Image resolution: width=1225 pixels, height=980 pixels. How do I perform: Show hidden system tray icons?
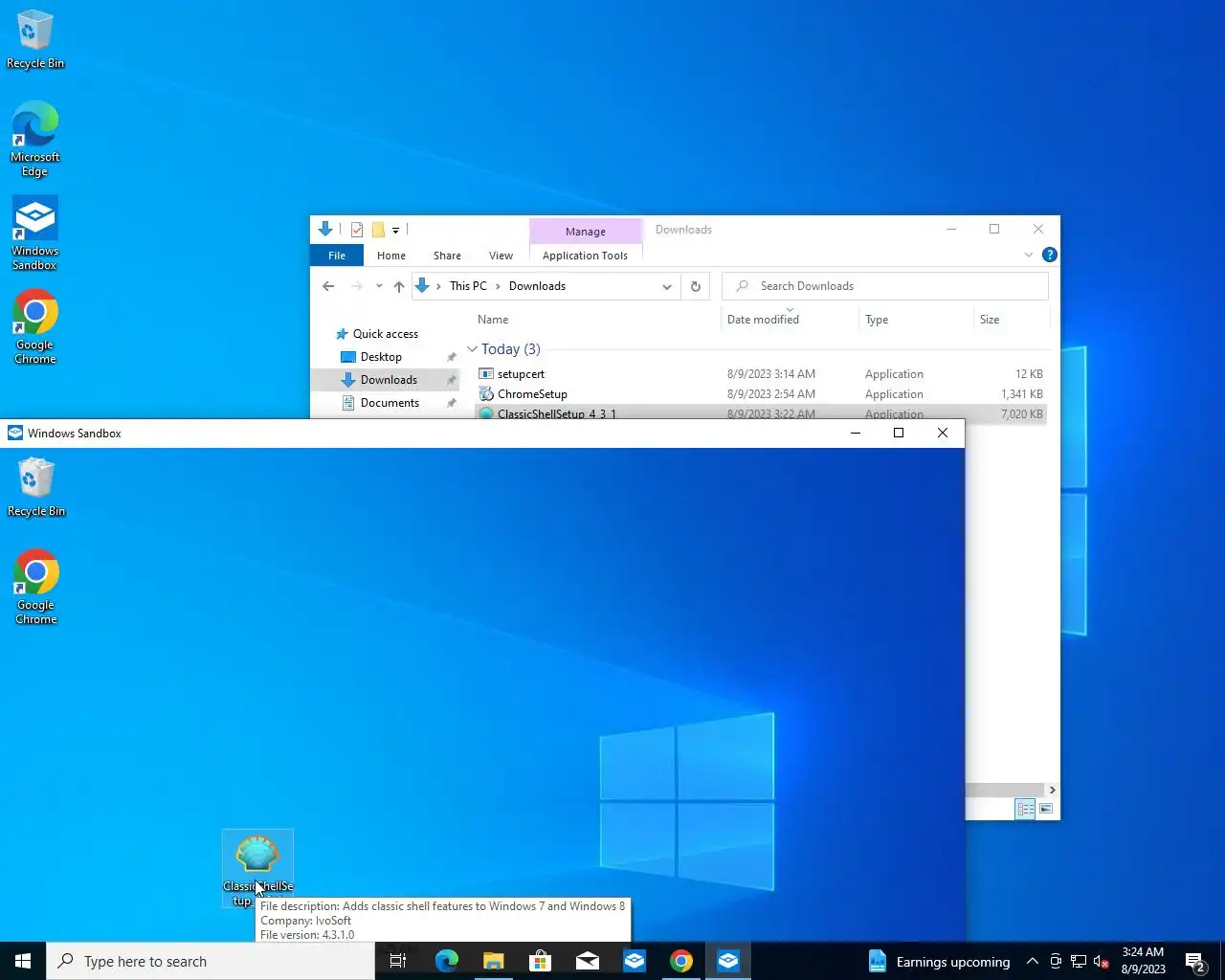[1033, 961]
